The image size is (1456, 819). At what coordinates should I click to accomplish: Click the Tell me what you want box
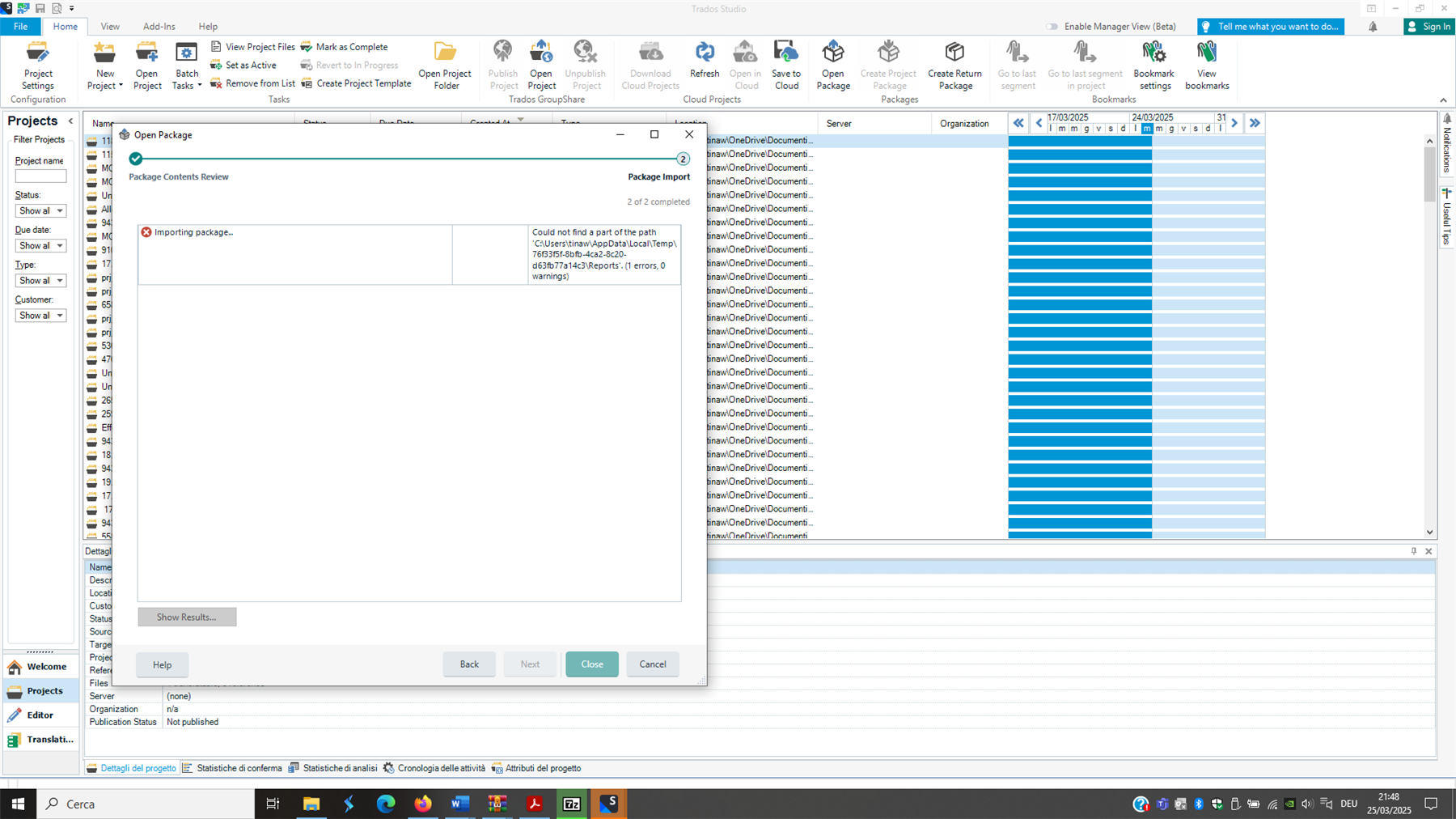pos(1271,27)
